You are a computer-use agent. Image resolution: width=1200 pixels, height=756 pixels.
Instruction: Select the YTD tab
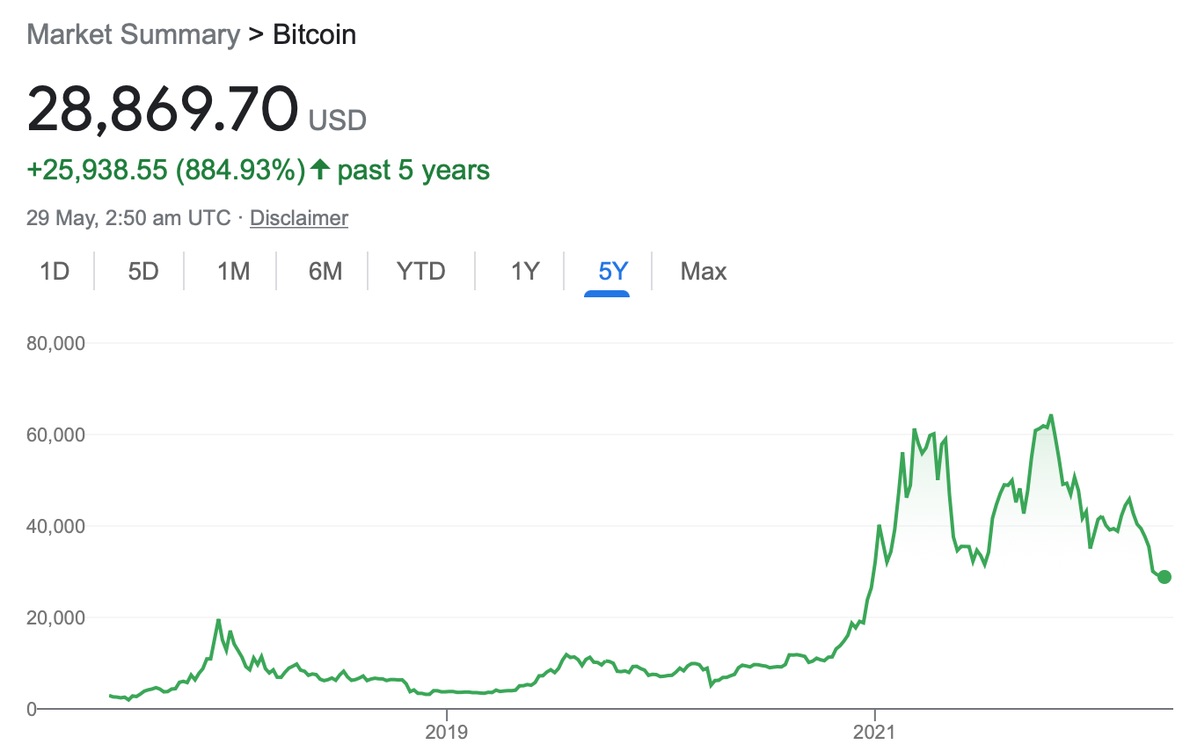pyautogui.click(x=420, y=271)
